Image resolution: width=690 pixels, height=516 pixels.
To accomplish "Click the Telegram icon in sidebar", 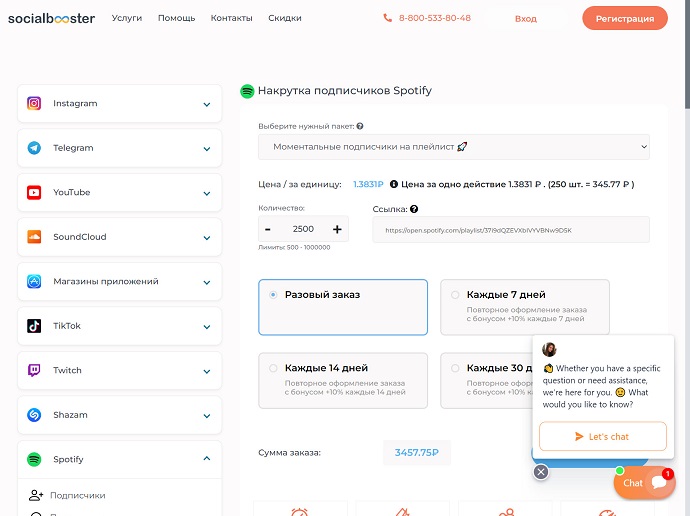I will [x=34, y=148].
